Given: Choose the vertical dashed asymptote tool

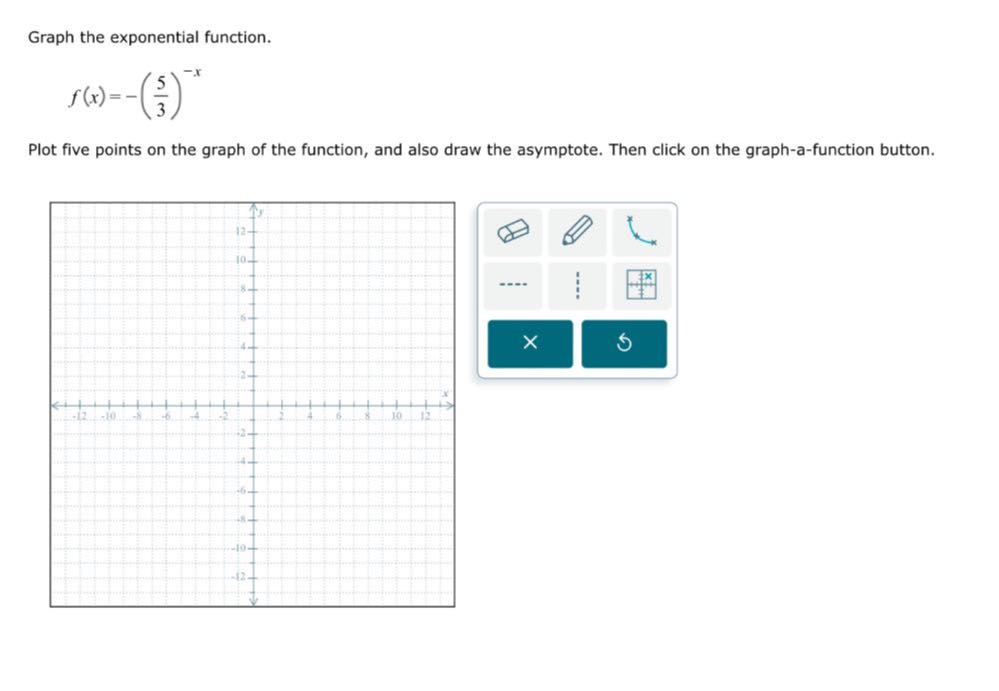Looking at the screenshot, I should [x=577, y=285].
